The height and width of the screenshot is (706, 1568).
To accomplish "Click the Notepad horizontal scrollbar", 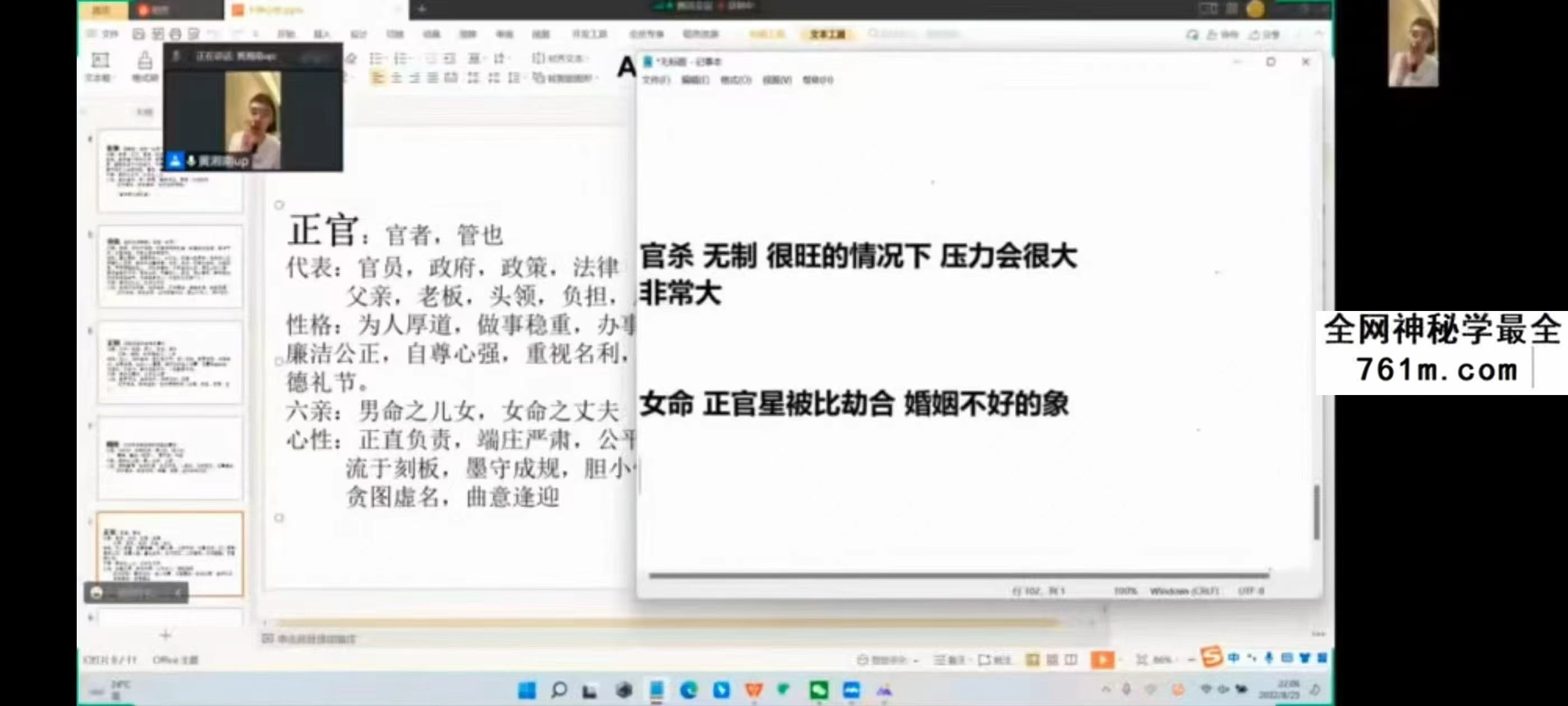I will tap(959, 575).
